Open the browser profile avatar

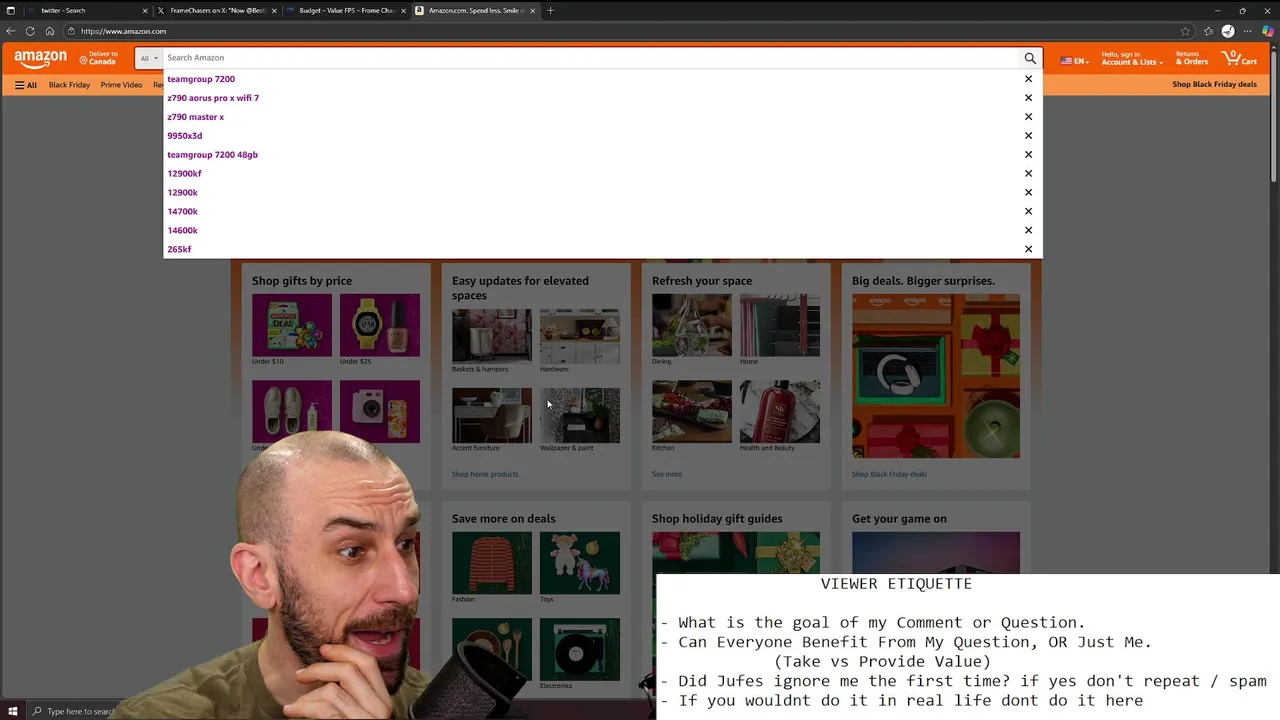pos(1228,31)
